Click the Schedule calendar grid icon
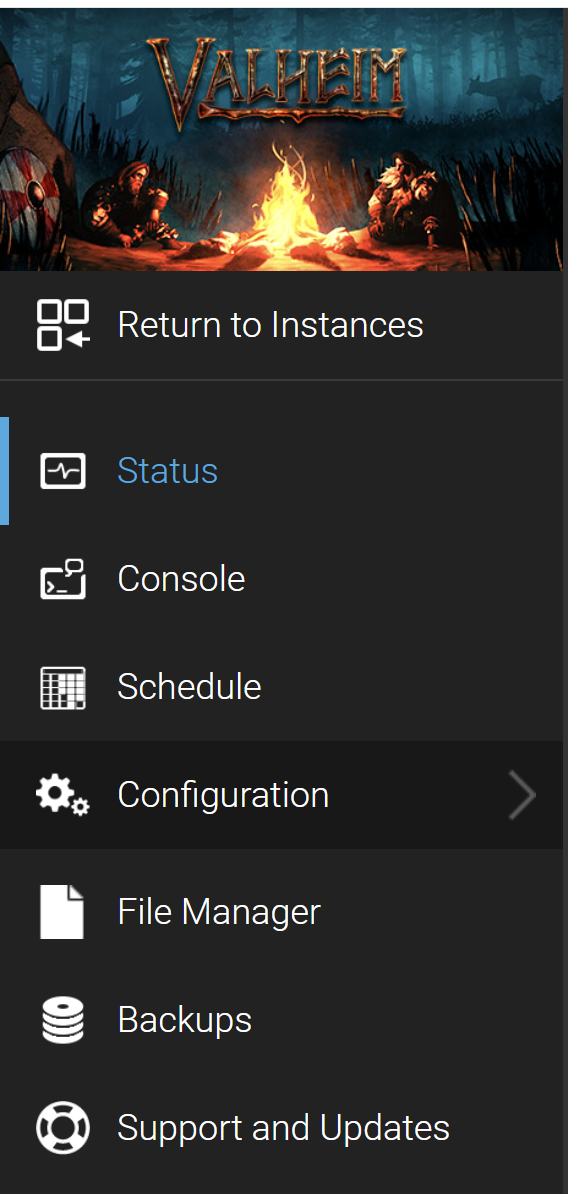Viewport: 568px width, 1194px height. coord(62,688)
